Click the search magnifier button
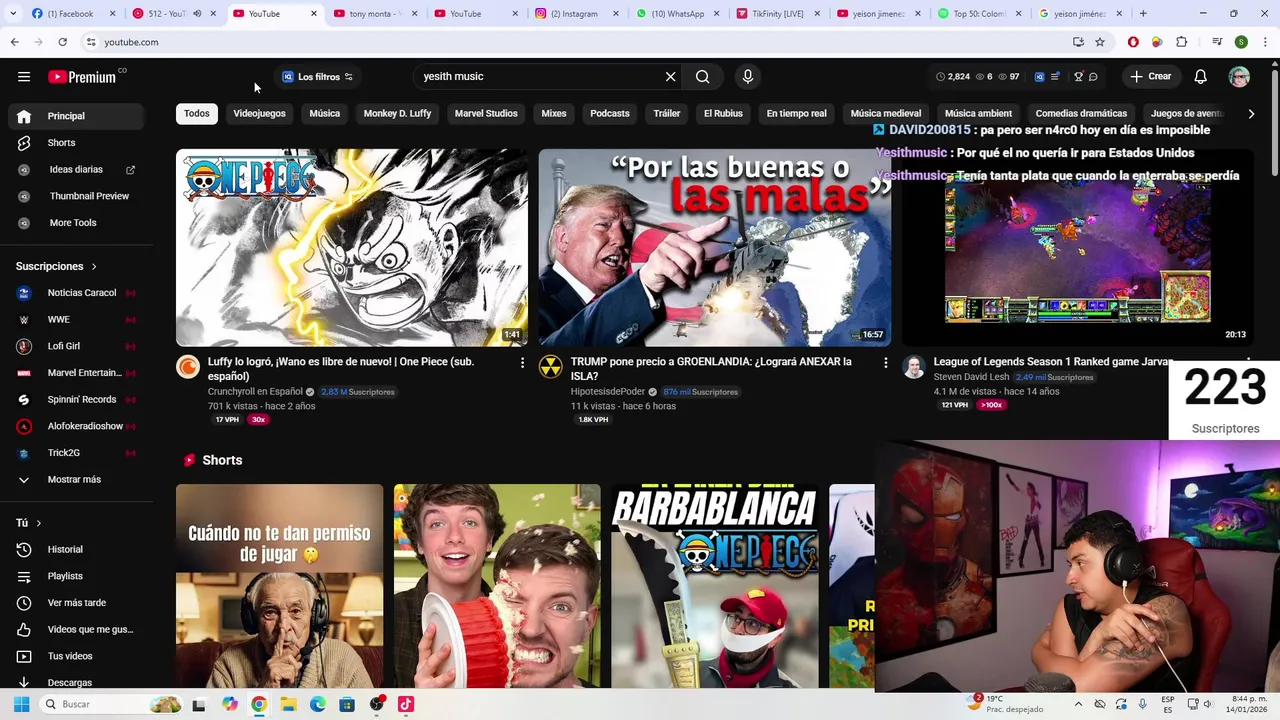The width and height of the screenshot is (1280, 720). click(x=703, y=77)
